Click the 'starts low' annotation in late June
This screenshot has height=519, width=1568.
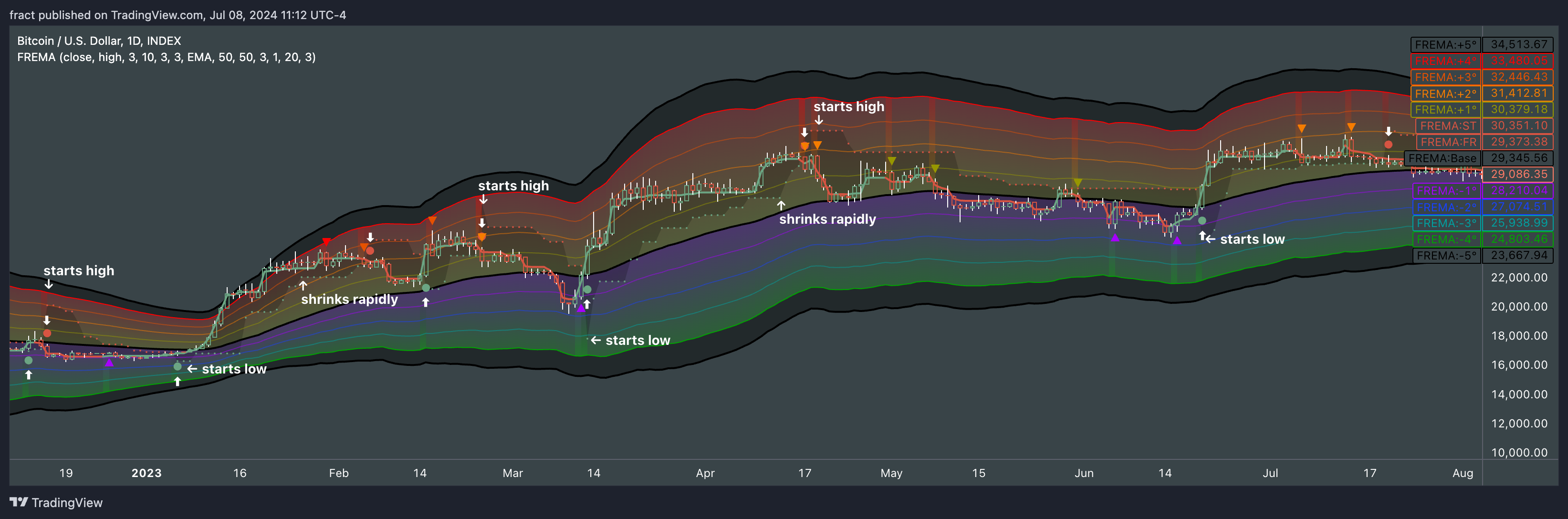coord(1252,240)
